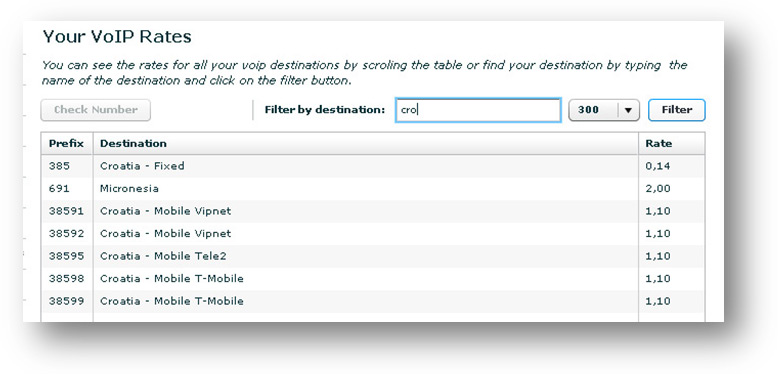The height and width of the screenshot is (374, 778).
Task: Click the Prefix column header
Action: point(66,143)
